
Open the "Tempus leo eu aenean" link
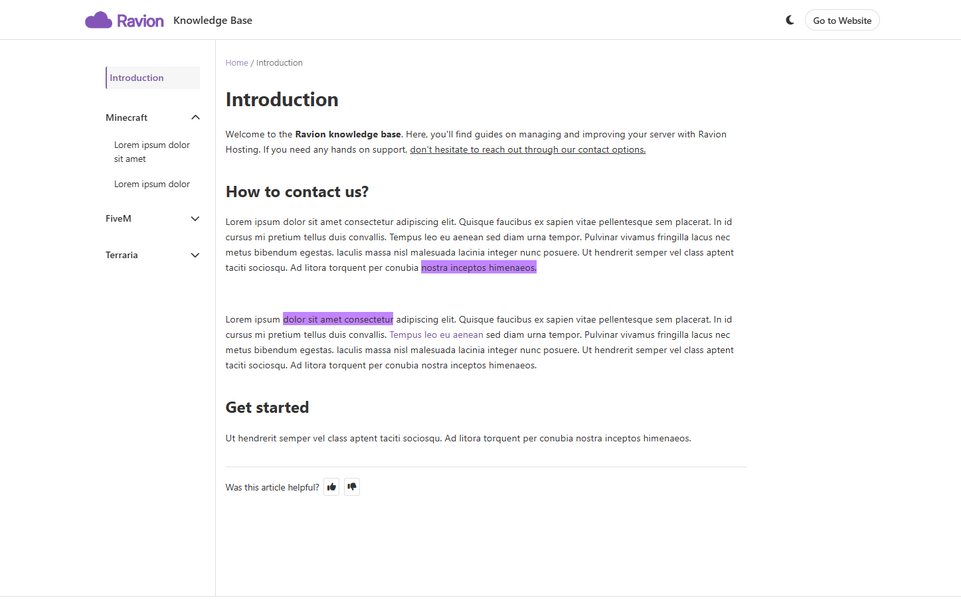[436, 335]
